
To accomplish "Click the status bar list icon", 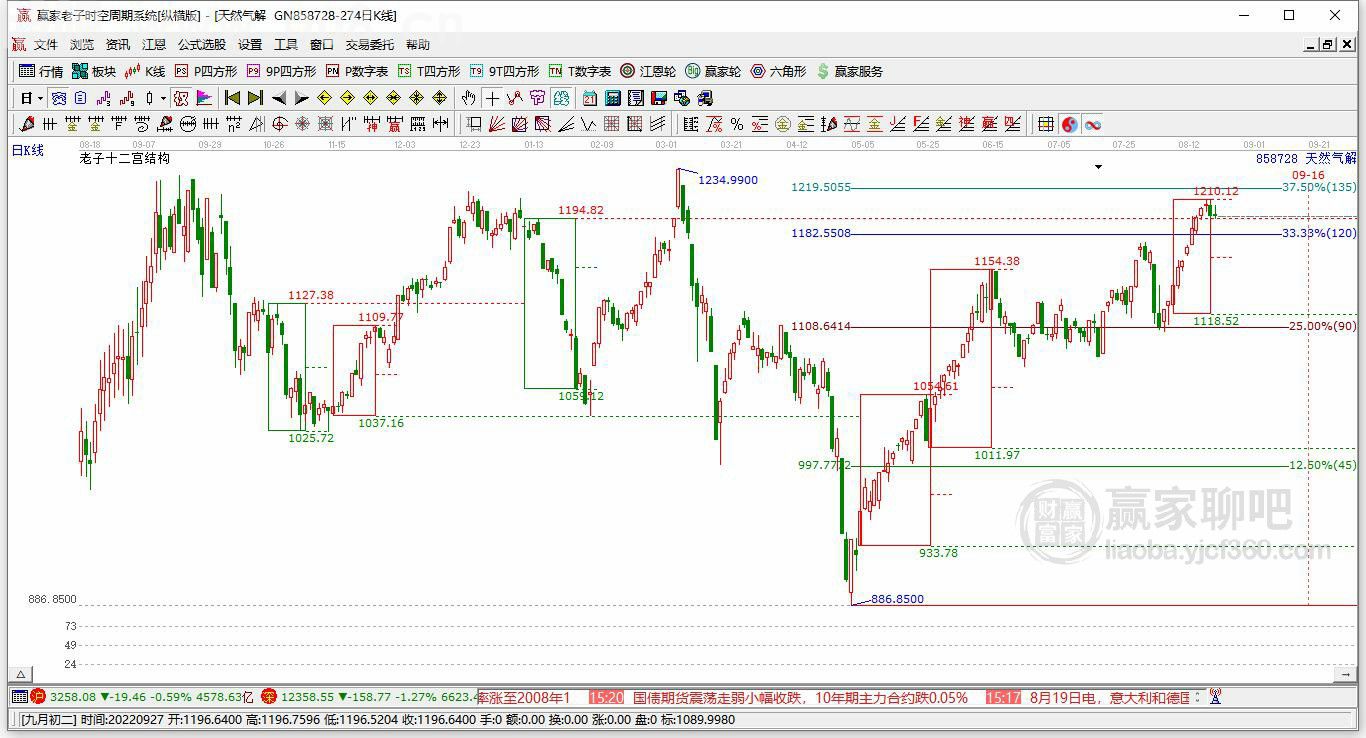I will [19, 697].
